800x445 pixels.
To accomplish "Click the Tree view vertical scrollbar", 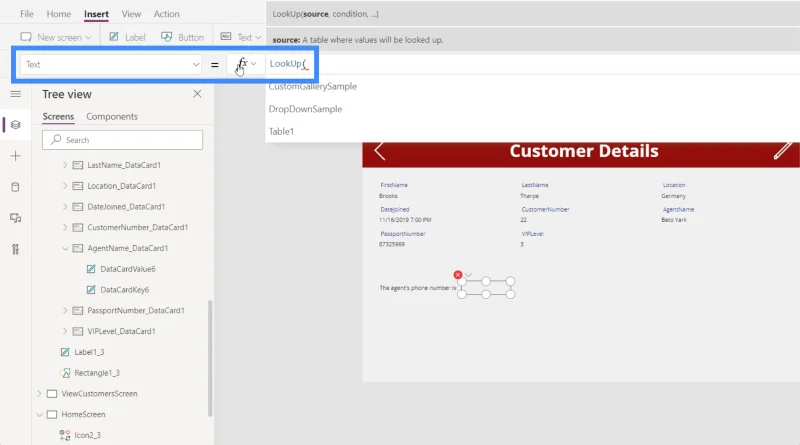I will [210, 359].
